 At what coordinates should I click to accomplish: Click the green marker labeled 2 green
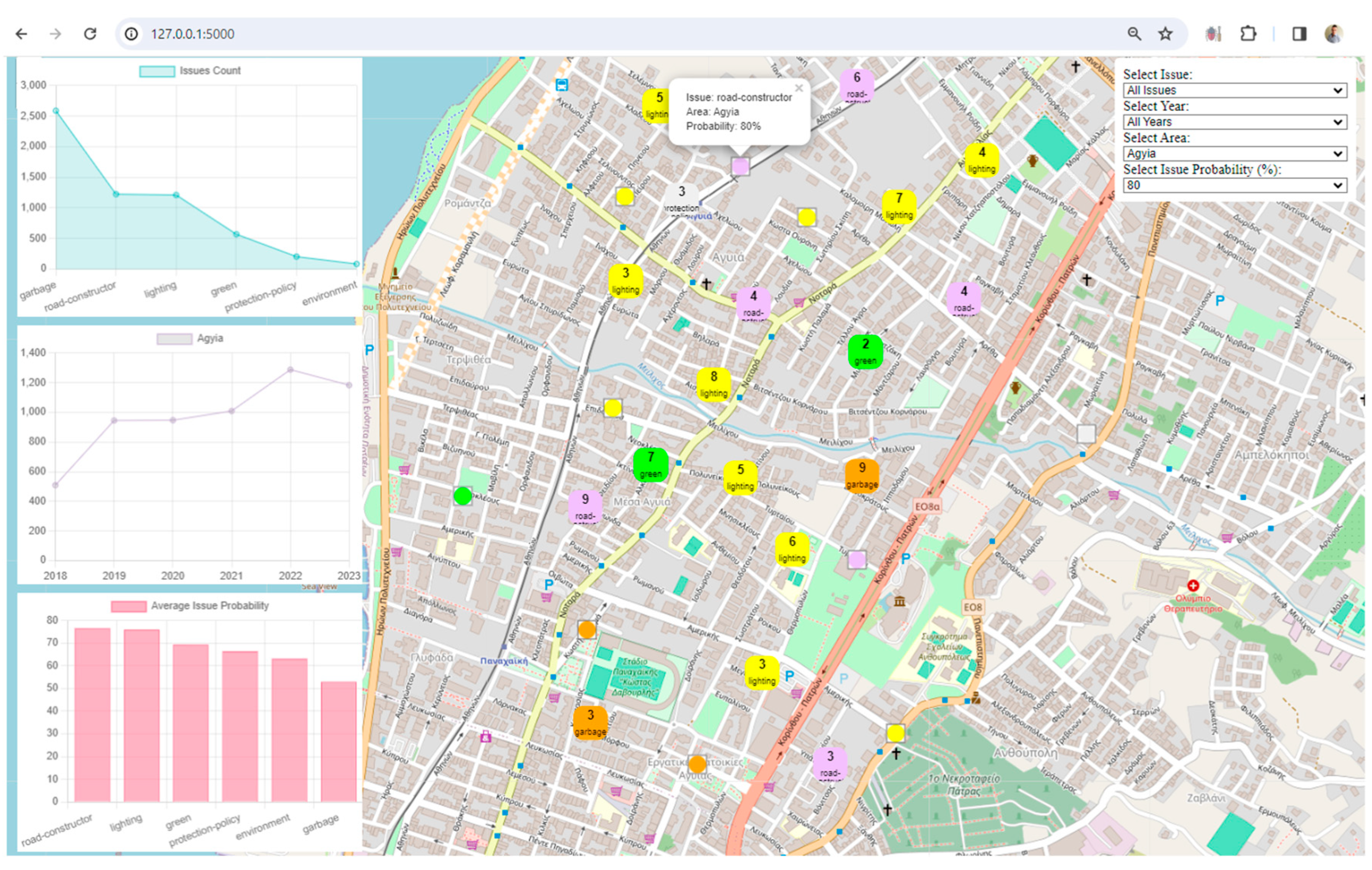(x=865, y=352)
